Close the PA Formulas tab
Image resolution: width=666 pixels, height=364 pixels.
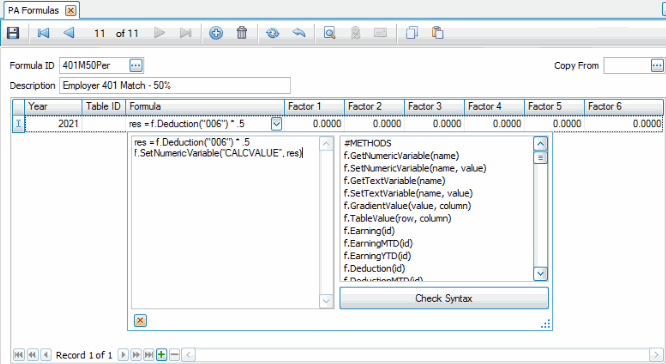coord(71,11)
